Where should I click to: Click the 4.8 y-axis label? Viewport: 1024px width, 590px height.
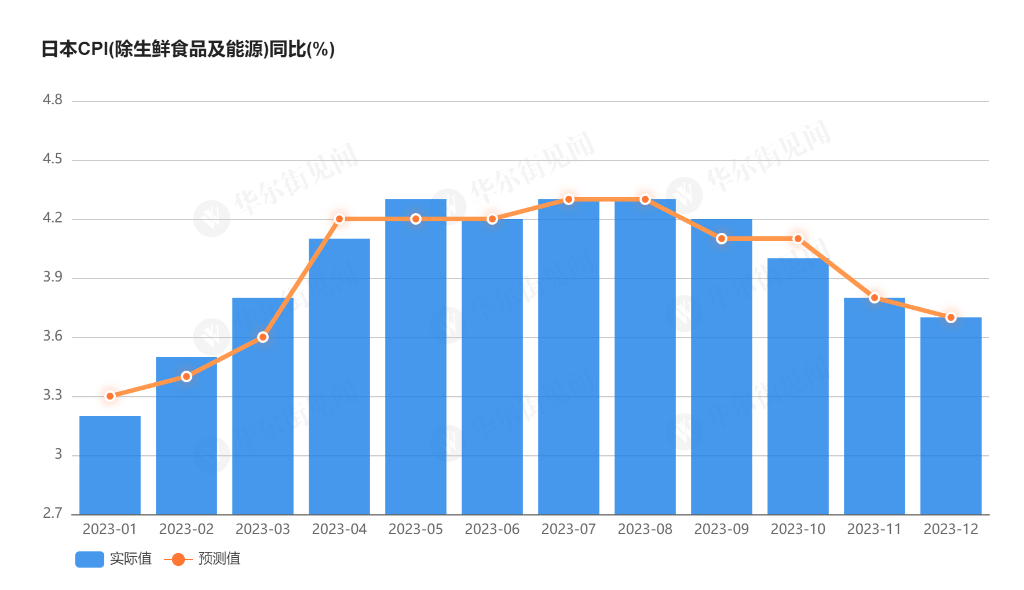point(52,101)
